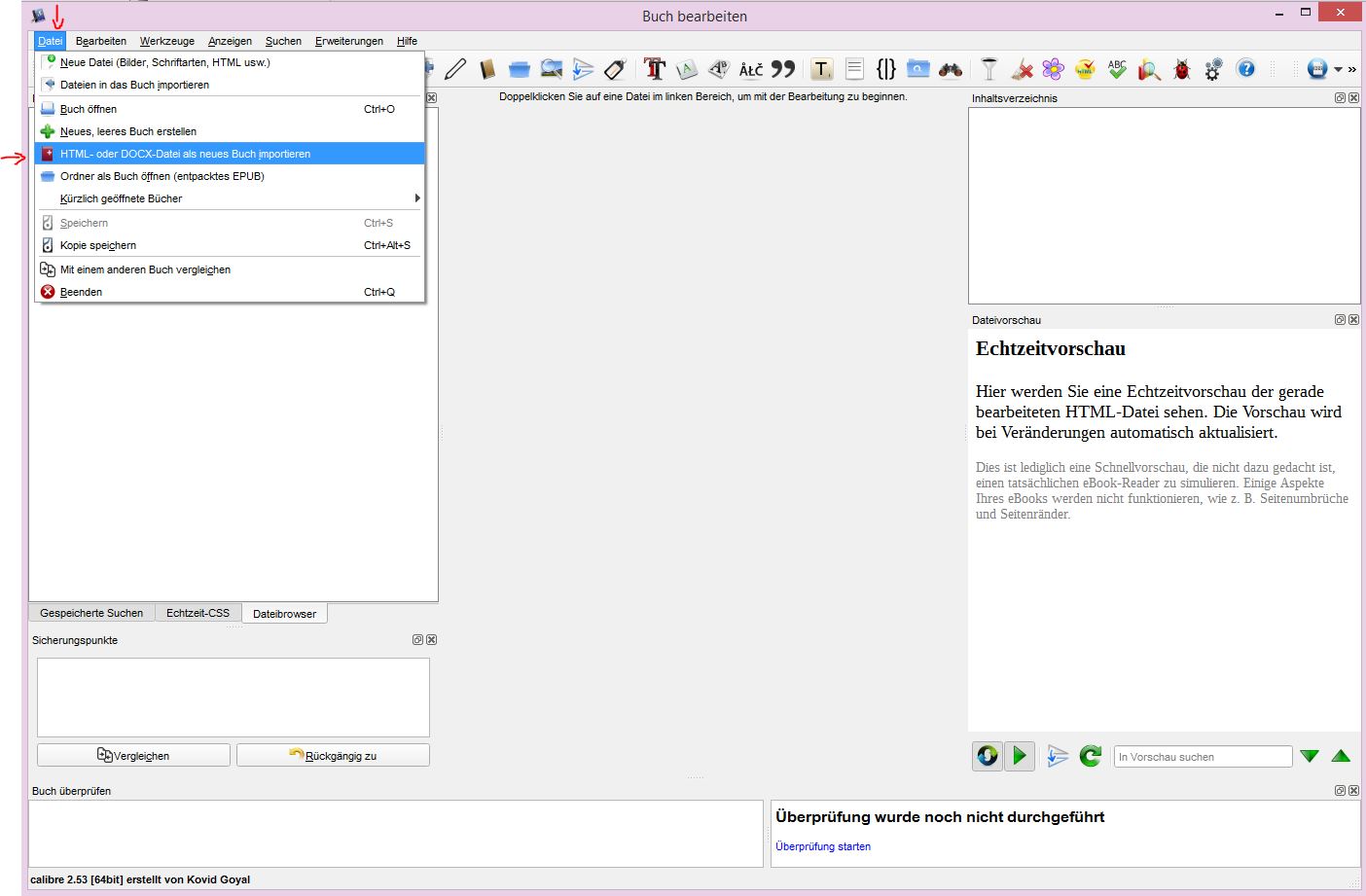
Task: Choose 'Ordner als Buch öffnen (entpacktes EPUB)'
Action: 230,176
